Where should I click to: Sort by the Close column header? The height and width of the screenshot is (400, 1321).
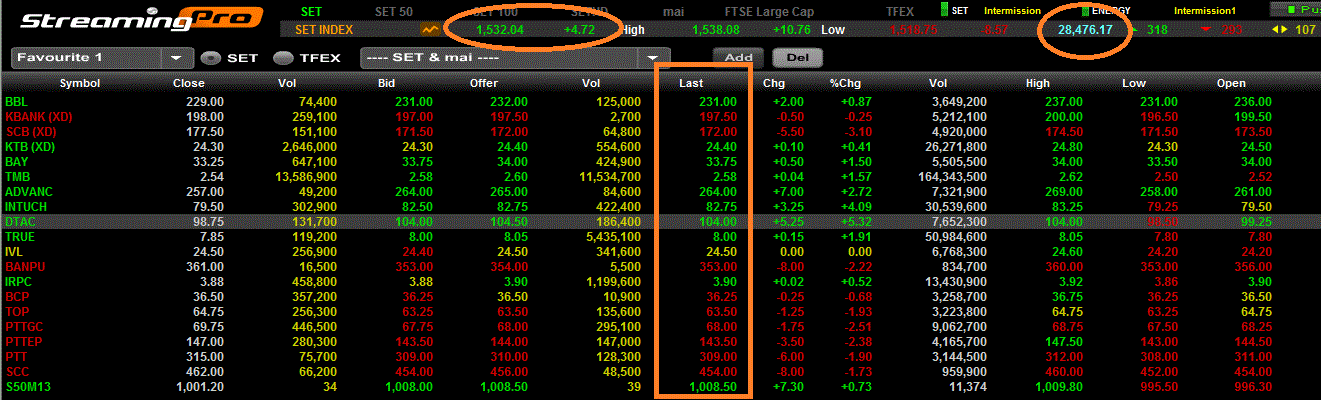coord(189,84)
